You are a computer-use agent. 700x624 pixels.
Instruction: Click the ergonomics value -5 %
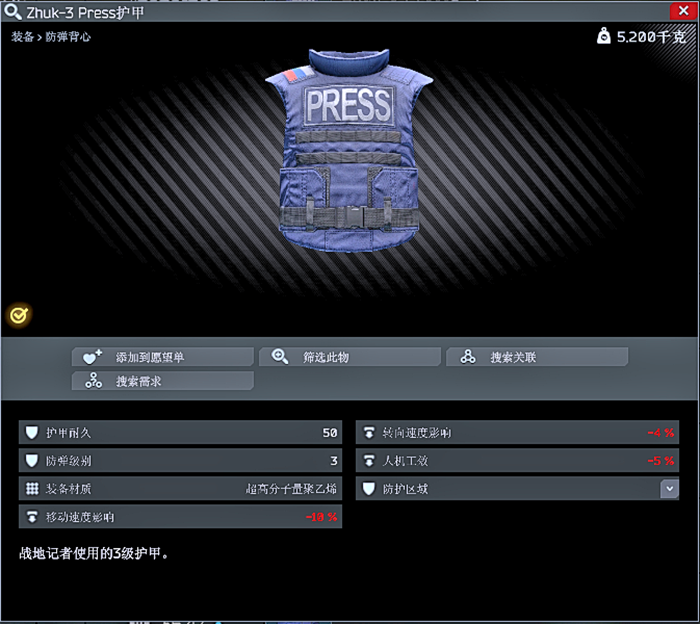(x=661, y=461)
